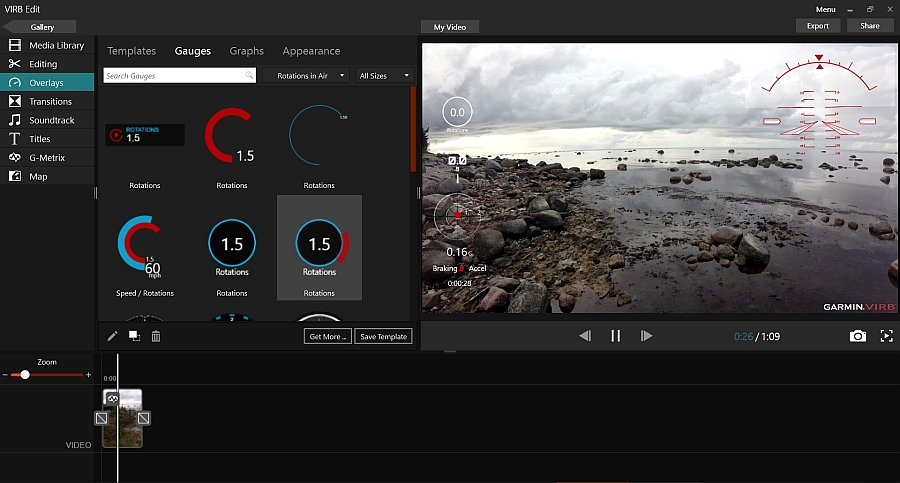
Task: Click Save Template button
Action: (383, 337)
